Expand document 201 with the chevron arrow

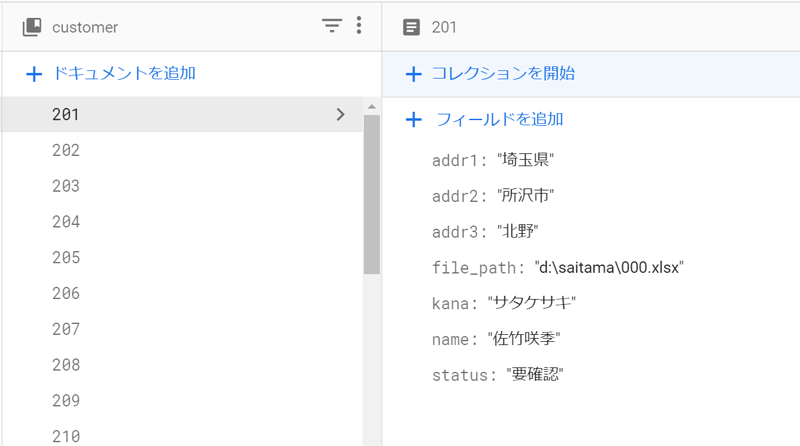pos(340,114)
